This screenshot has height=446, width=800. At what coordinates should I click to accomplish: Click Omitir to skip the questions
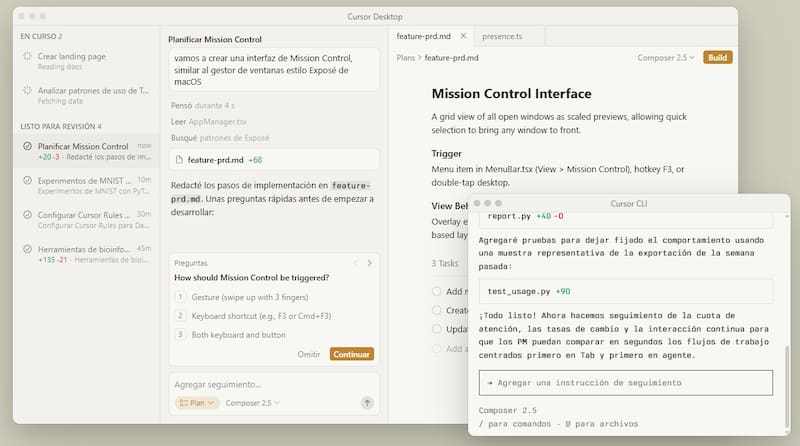[x=309, y=354]
